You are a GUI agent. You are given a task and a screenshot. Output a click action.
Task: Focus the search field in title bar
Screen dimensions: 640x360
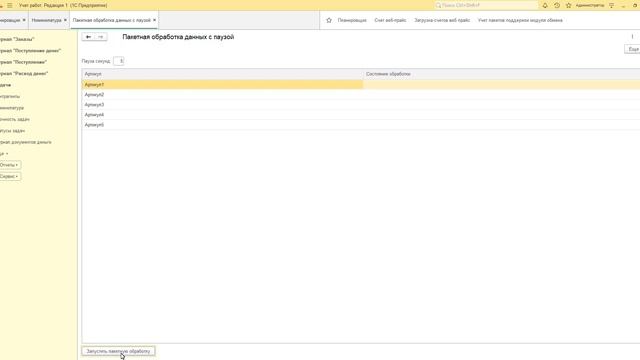pyautogui.click(x=486, y=5)
